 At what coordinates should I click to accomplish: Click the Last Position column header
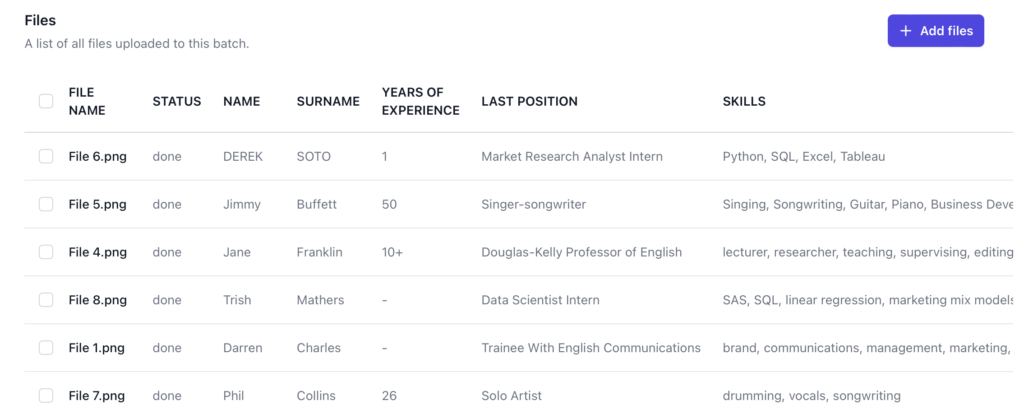(529, 101)
